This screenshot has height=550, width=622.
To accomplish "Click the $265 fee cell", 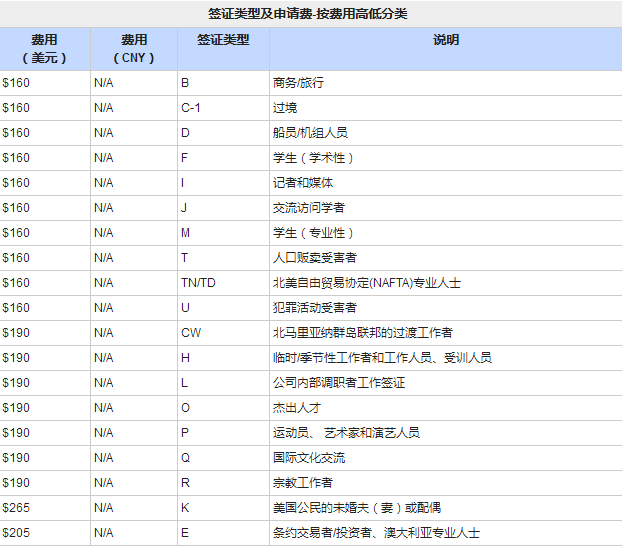I will click(17, 508).
